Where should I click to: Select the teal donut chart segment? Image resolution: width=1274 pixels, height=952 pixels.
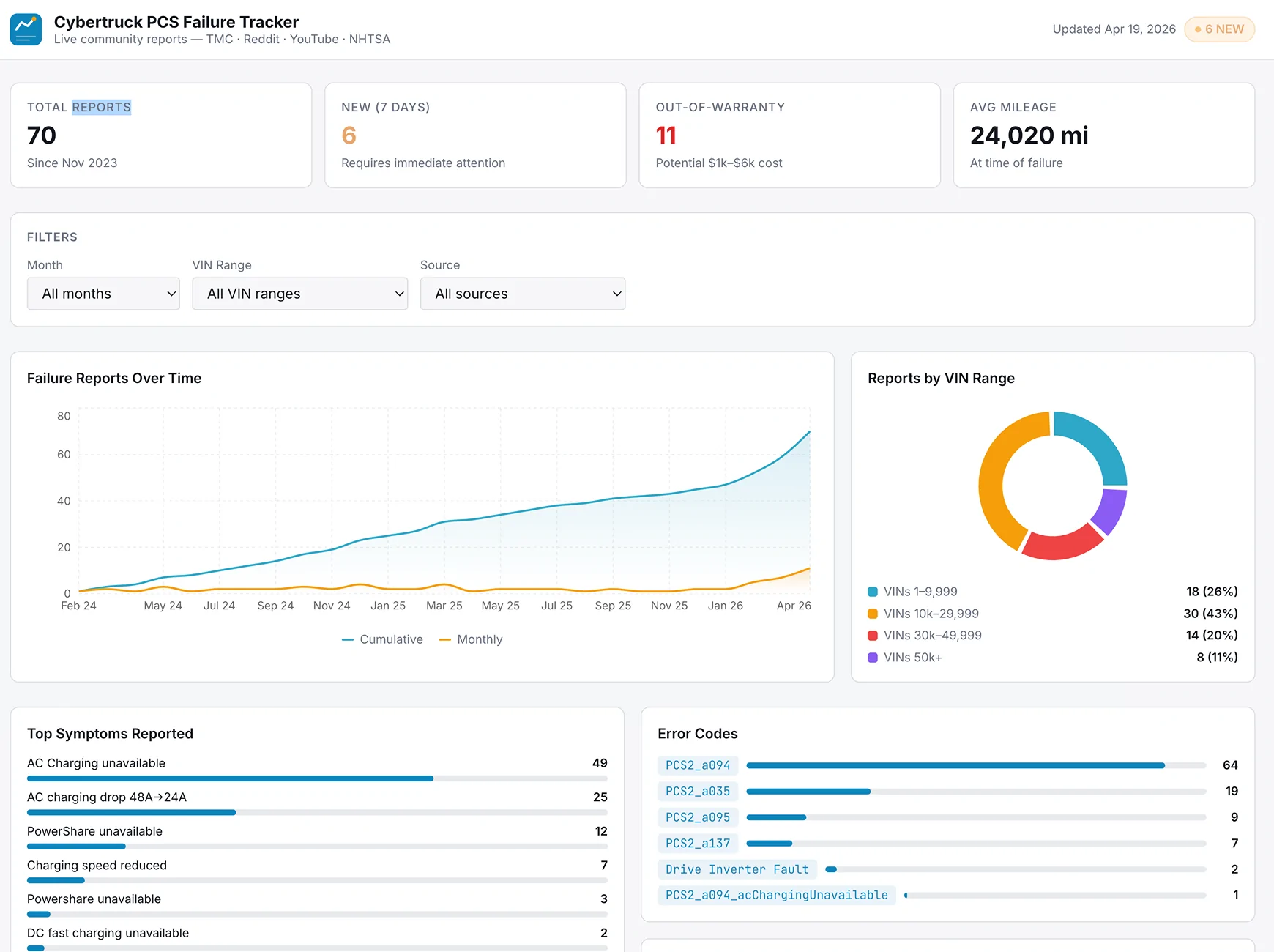1100,442
